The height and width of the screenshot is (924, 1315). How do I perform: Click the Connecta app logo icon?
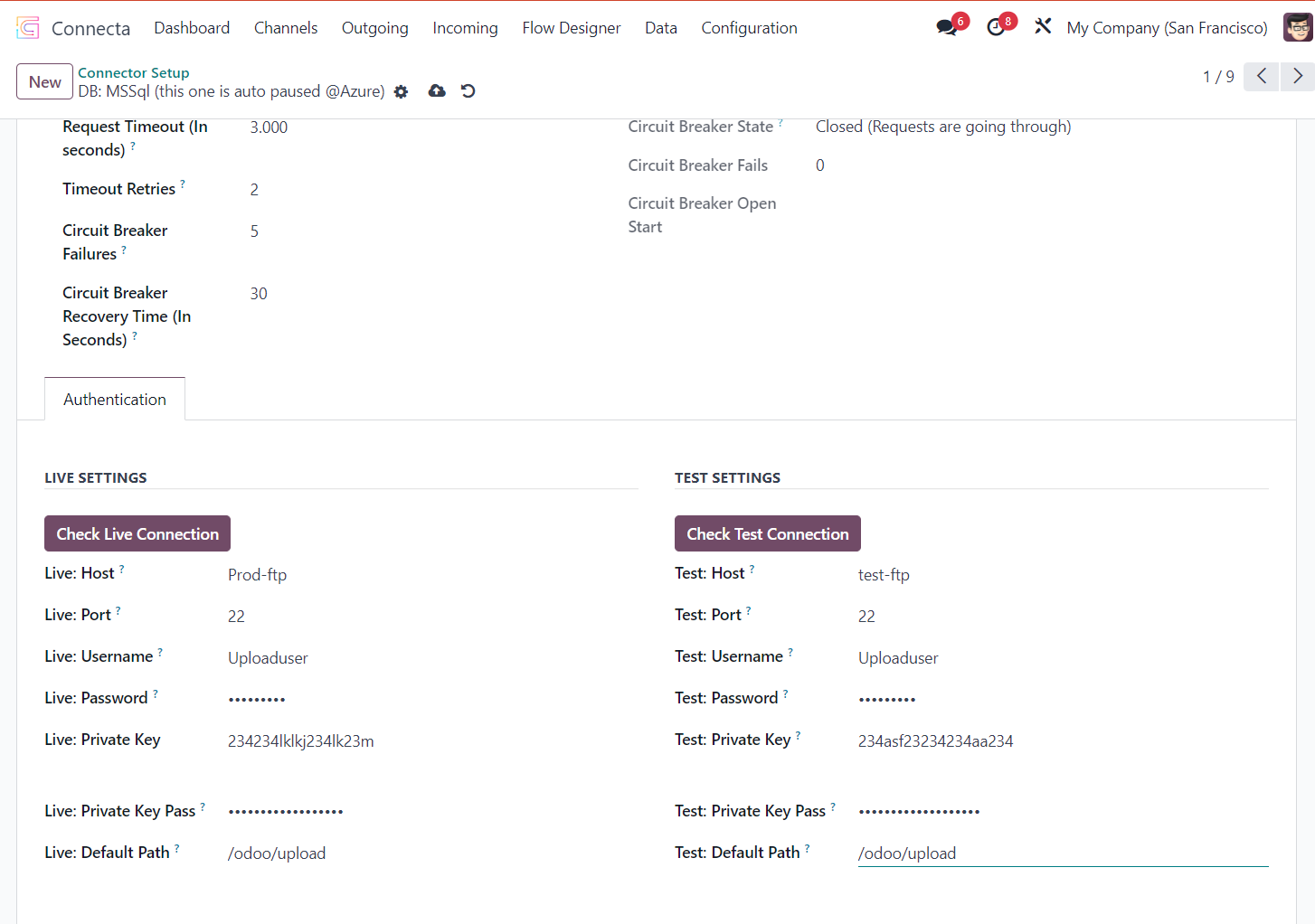[28, 28]
